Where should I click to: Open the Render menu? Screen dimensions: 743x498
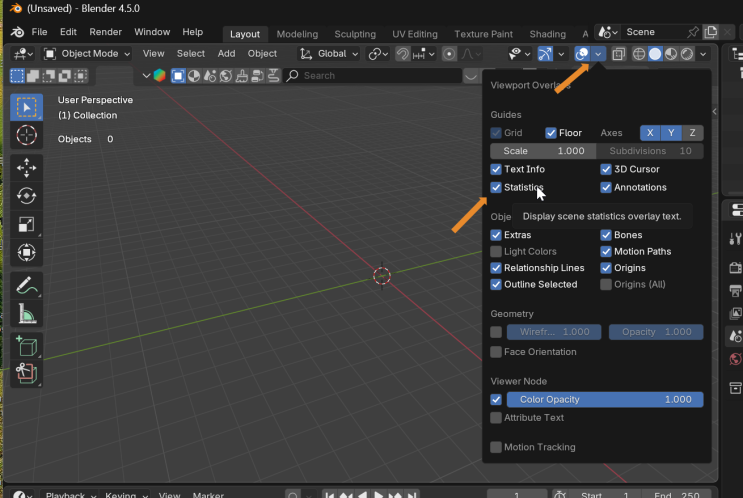tap(105, 32)
